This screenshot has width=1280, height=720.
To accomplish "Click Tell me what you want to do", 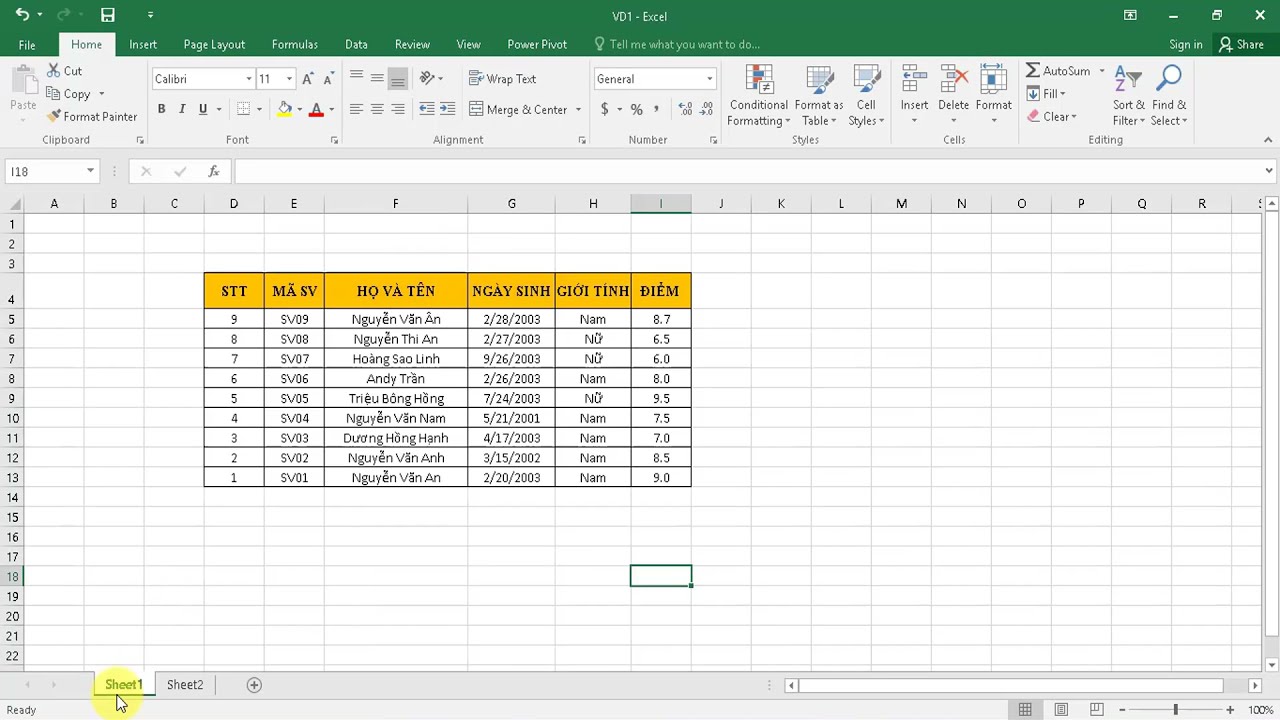I will coord(684,44).
